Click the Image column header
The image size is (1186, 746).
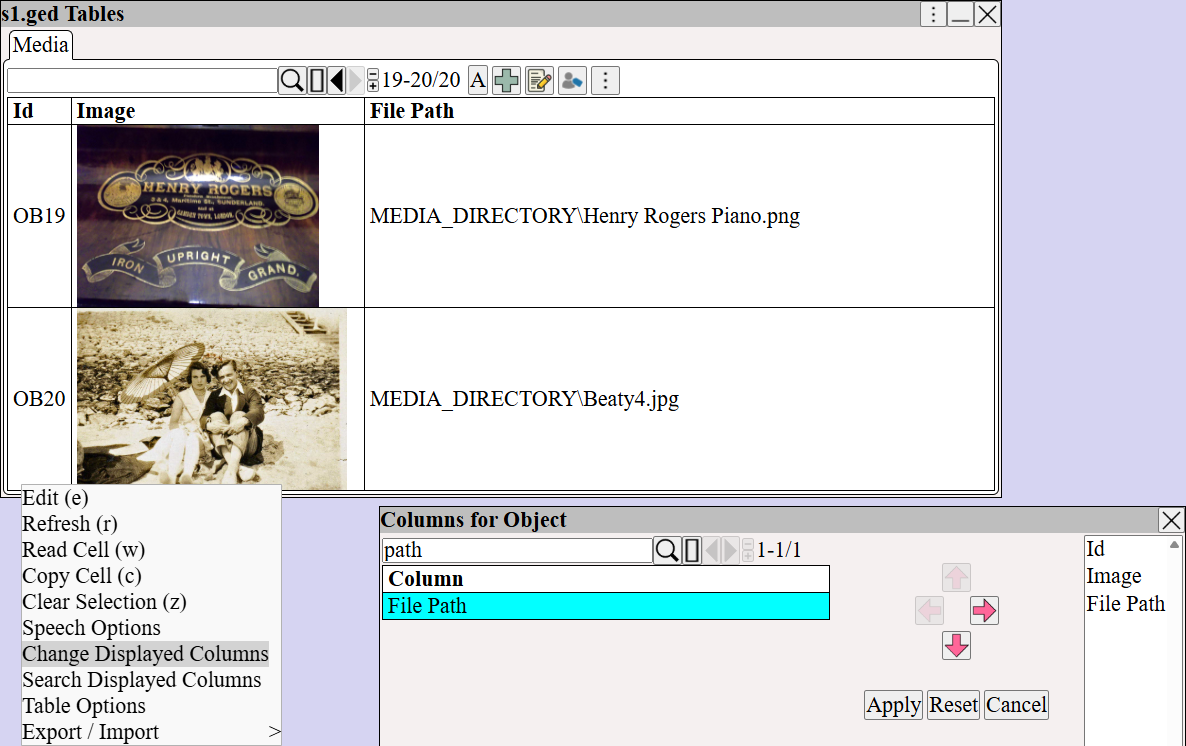[218, 110]
